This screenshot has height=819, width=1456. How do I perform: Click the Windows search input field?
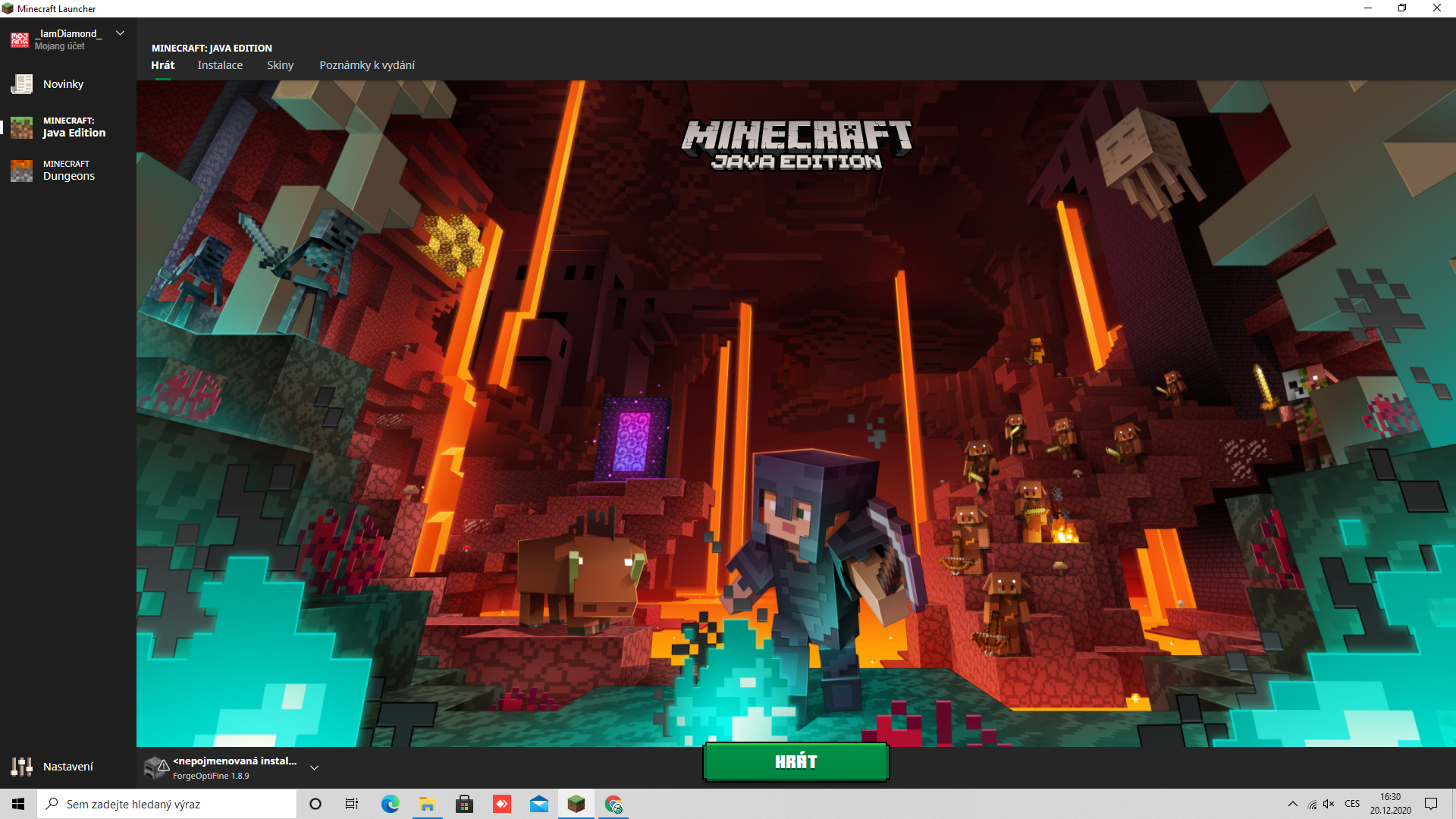(x=174, y=804)
